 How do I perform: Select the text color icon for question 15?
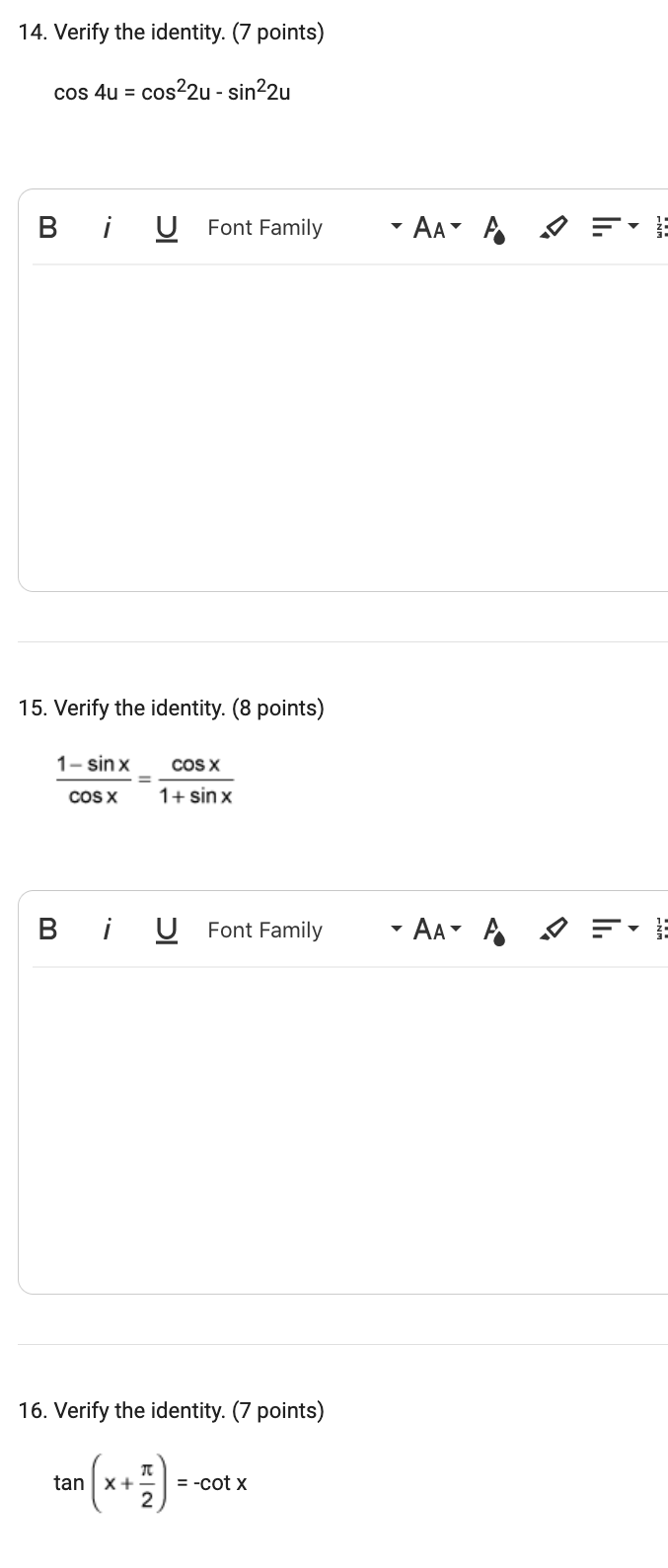pyautogui.click(x=494, y=930)
